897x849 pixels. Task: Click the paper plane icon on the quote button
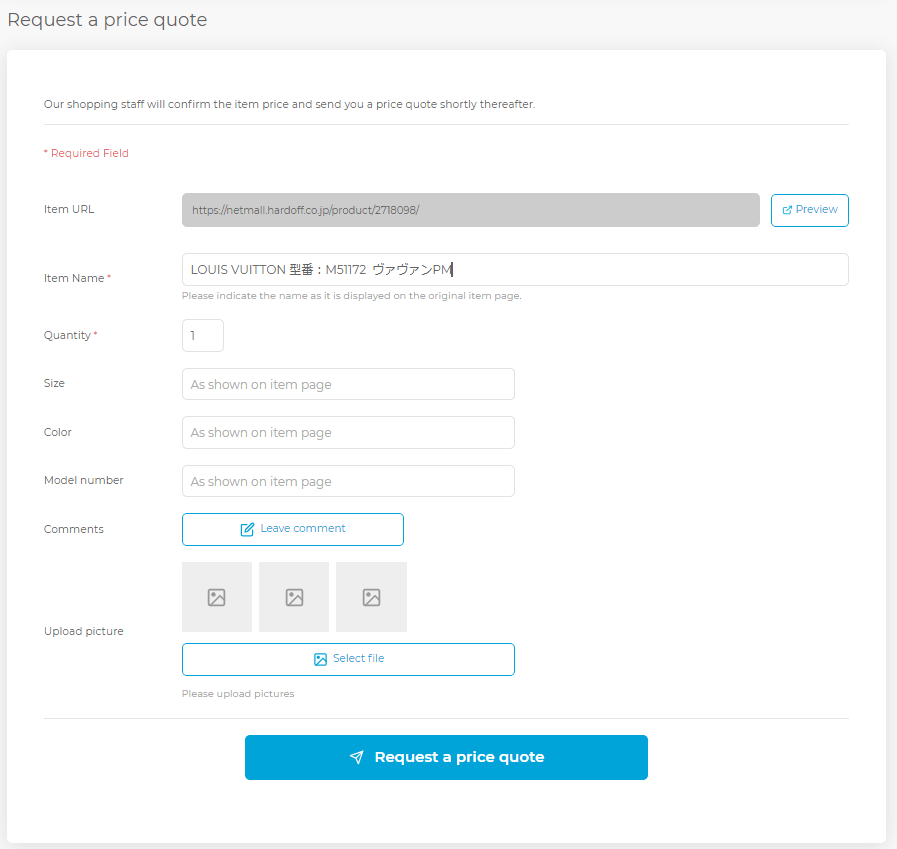point(356,757)
